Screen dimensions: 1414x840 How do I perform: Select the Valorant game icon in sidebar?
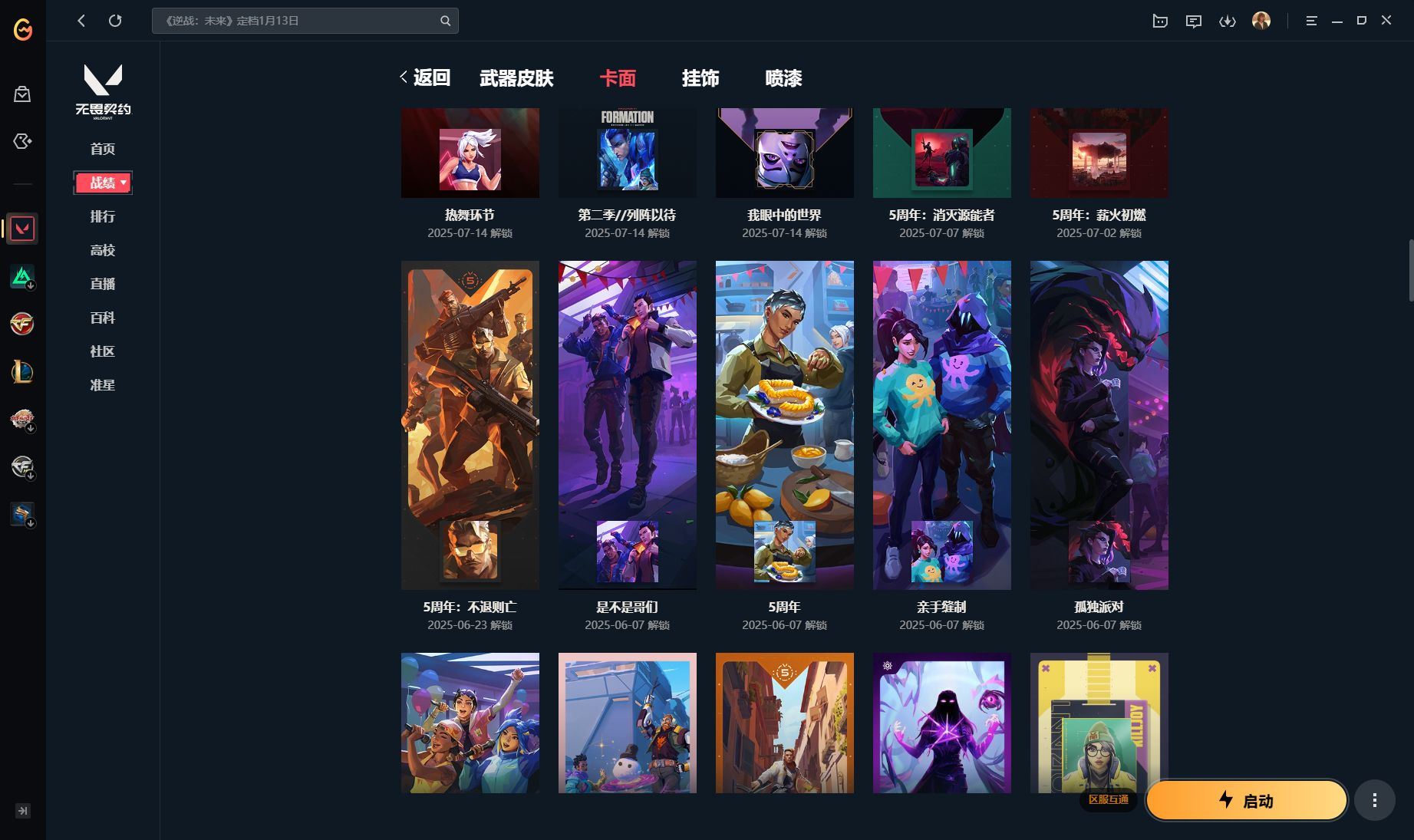[x=22, y=229]
